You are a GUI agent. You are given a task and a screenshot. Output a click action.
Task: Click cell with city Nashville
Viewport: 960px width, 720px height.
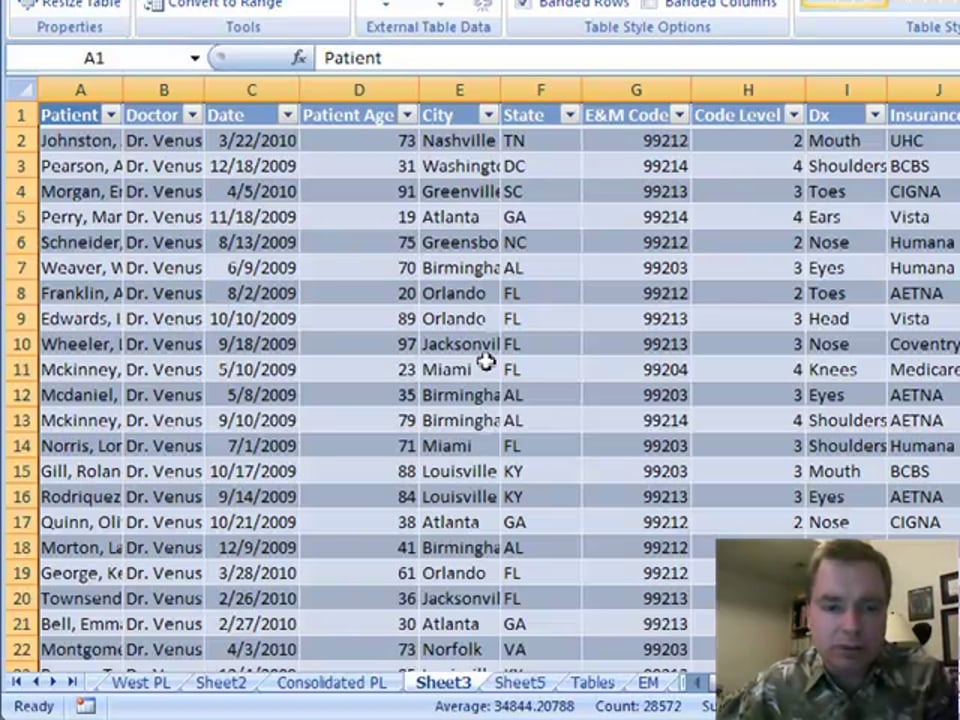click(x=459, y=141)
